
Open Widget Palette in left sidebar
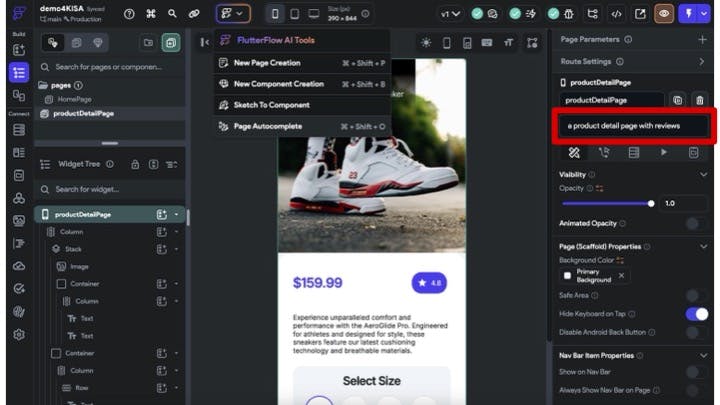tap(19, 50)
